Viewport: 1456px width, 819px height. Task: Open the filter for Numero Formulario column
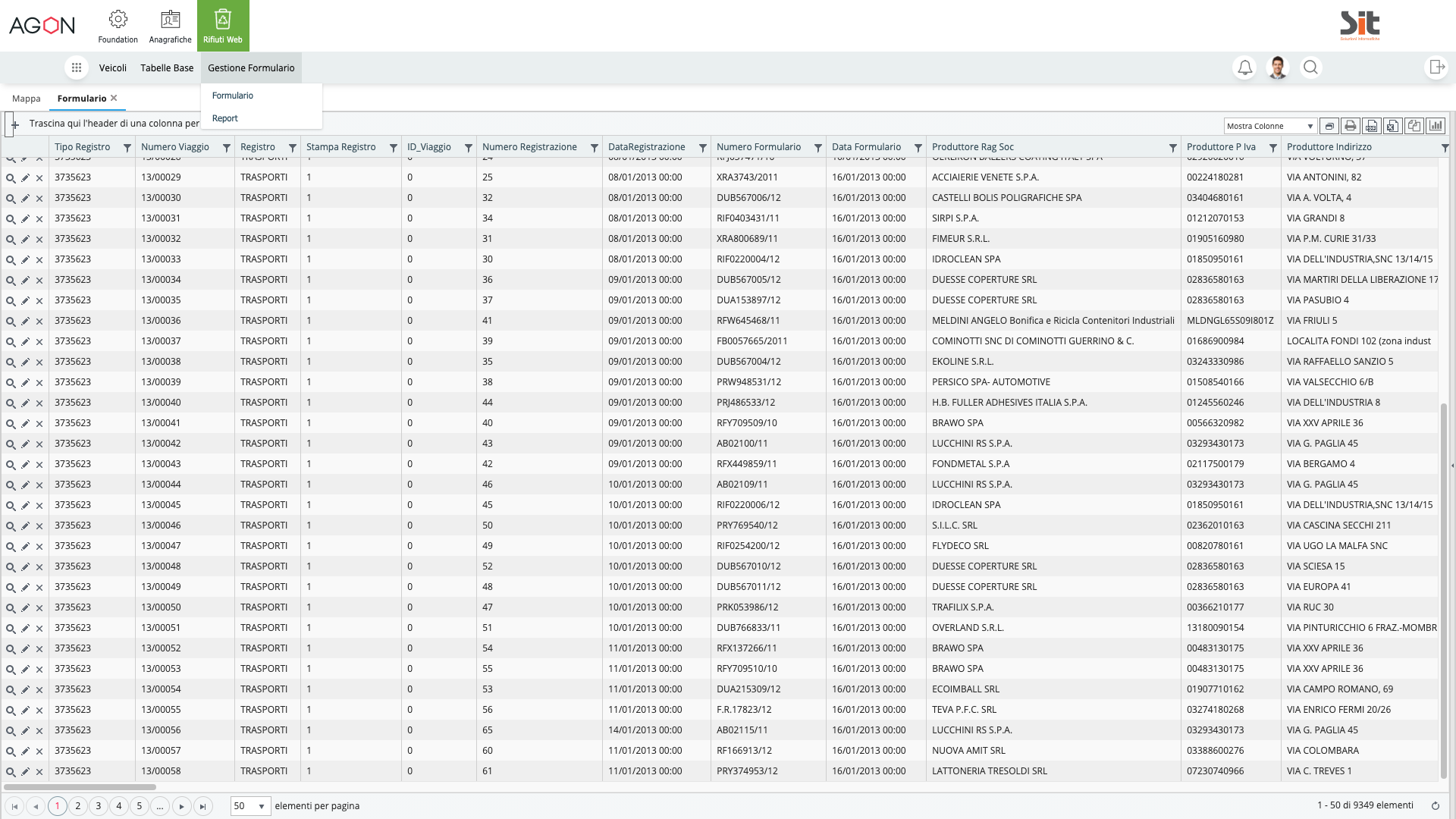tap(818, 147)
